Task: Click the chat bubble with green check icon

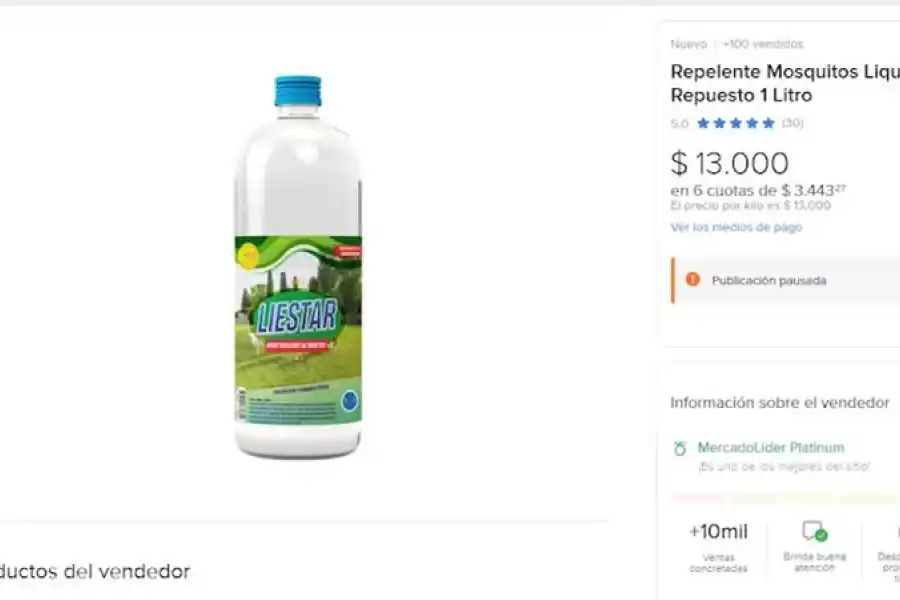Action: [814, 531]
